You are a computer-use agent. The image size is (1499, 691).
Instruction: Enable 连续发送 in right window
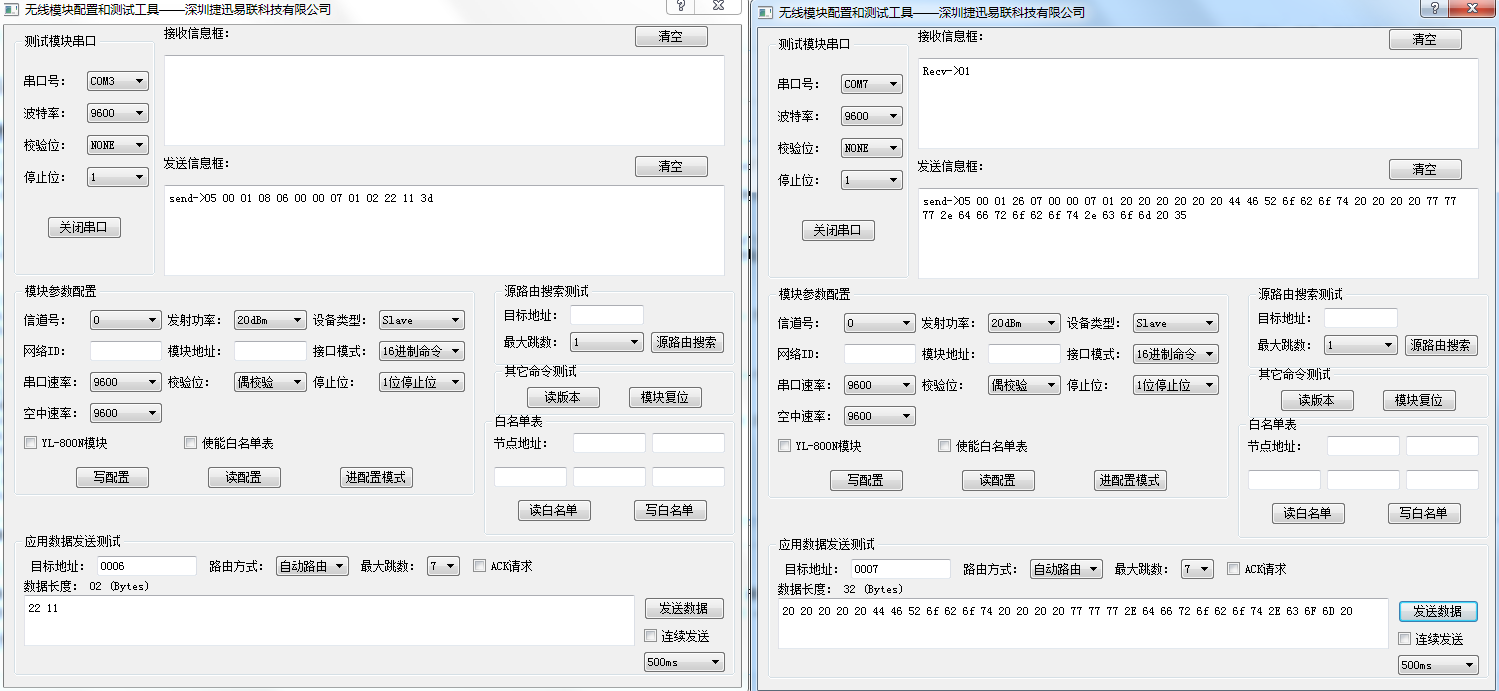point(1405,639)
